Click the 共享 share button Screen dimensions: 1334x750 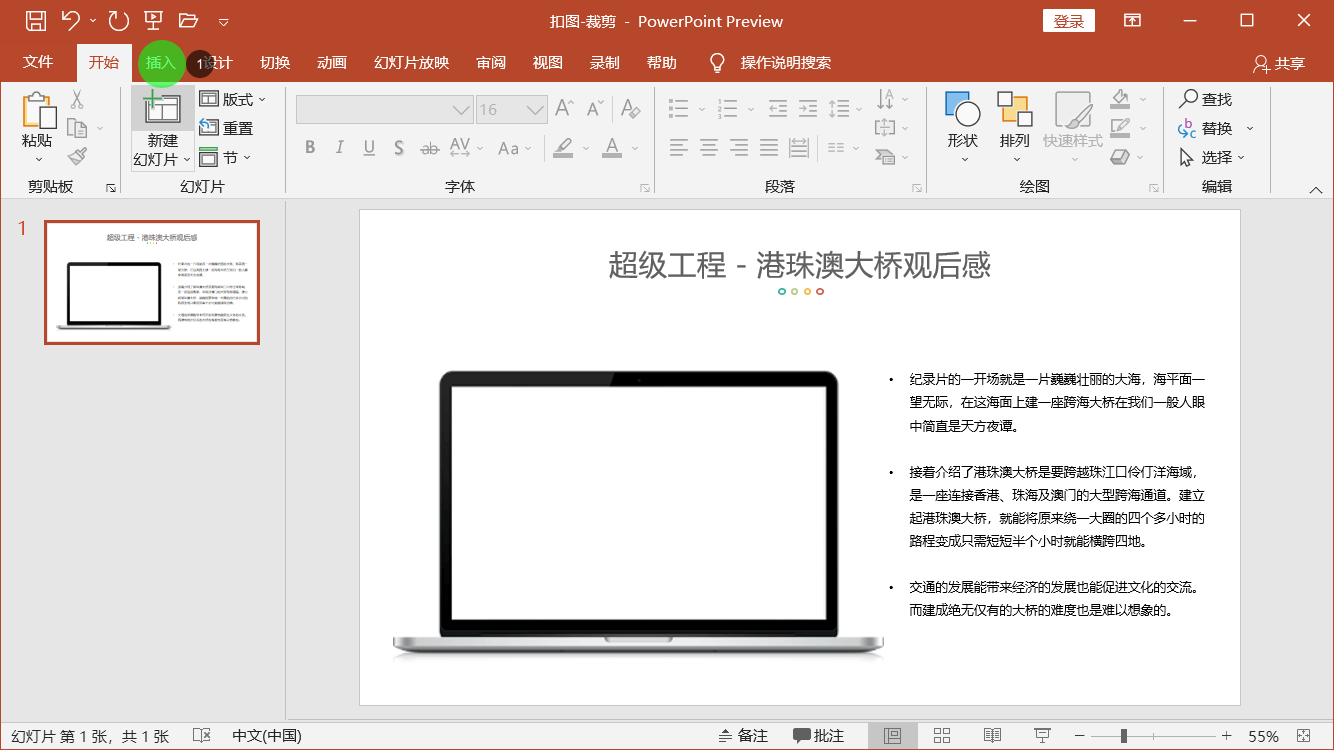(1279, 63)
